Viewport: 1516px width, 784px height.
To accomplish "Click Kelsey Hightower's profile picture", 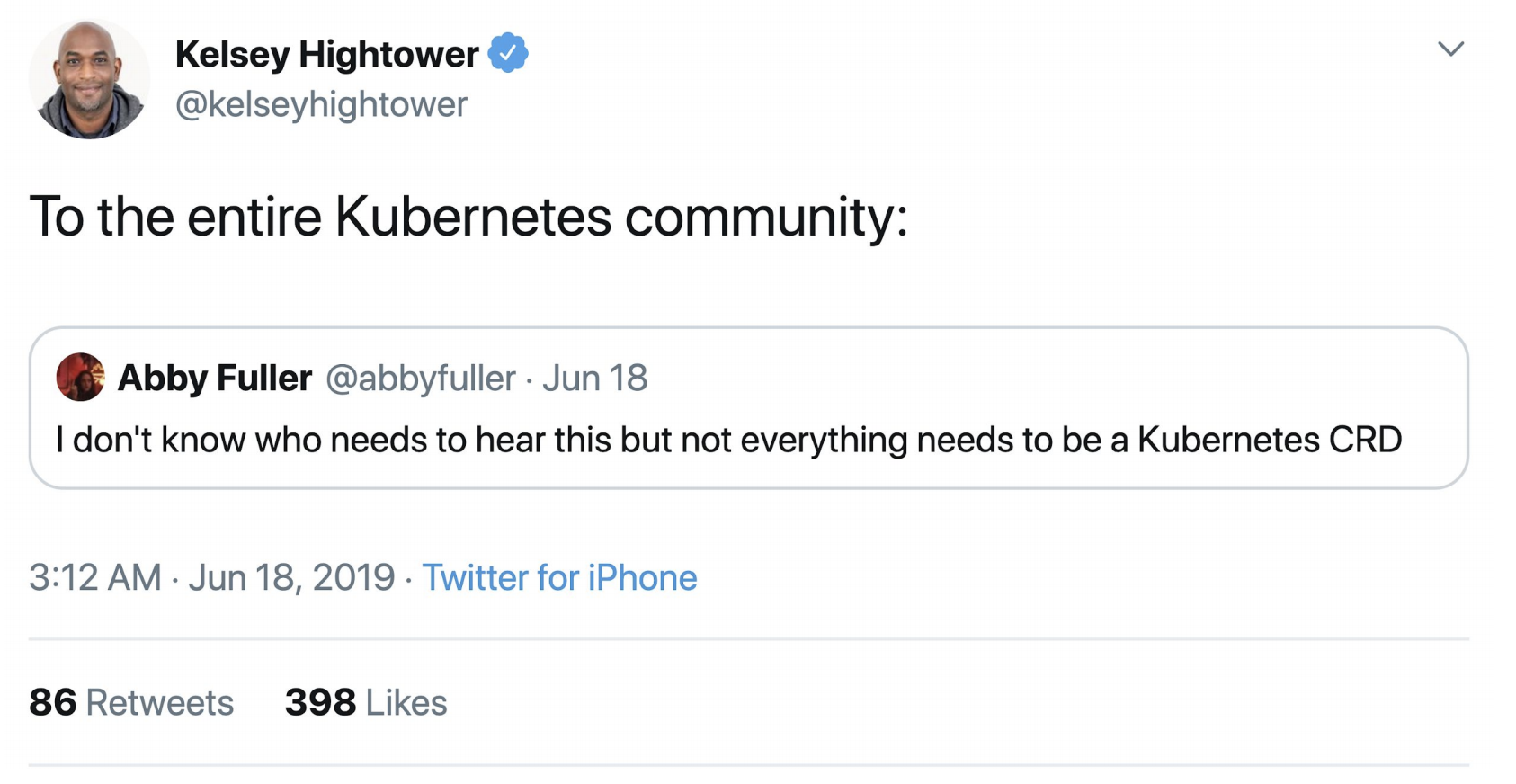I will (89, 79).
